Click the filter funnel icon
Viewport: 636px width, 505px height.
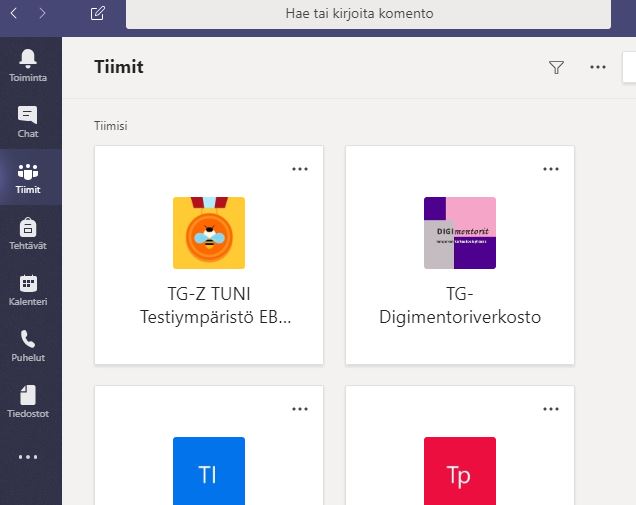(557, 67)
